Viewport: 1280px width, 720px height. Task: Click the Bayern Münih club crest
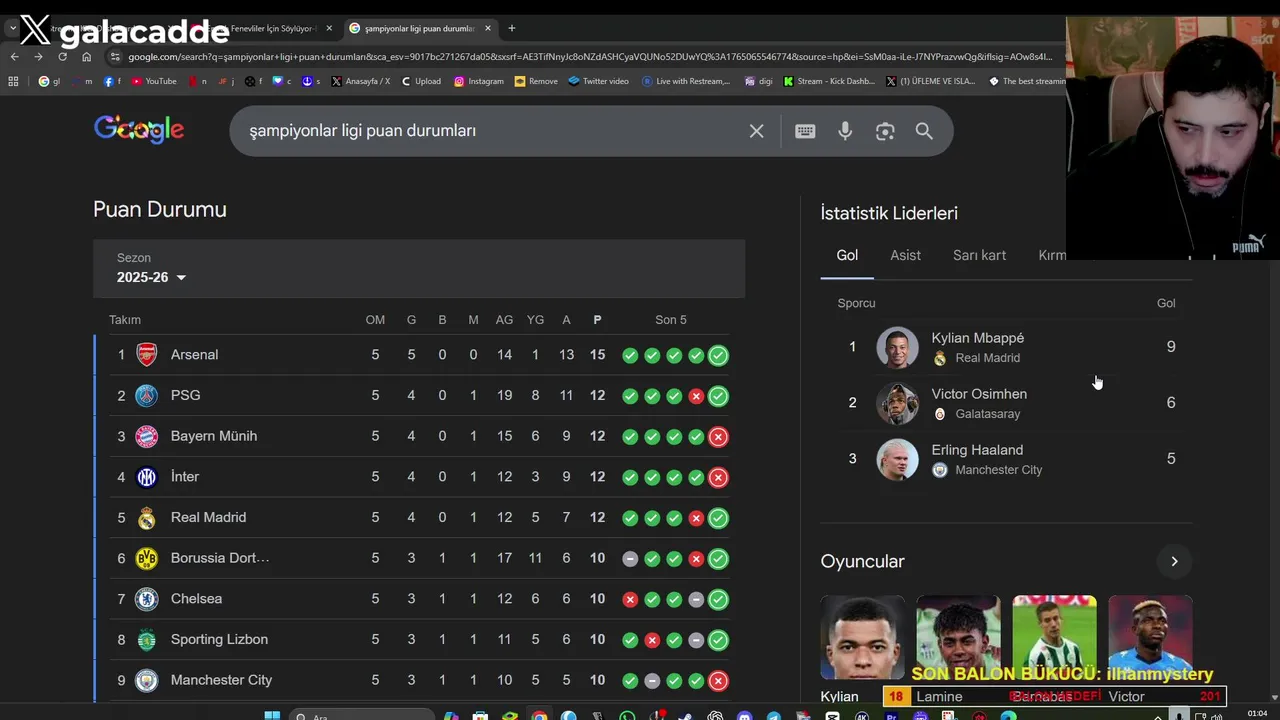pos(147,436)
